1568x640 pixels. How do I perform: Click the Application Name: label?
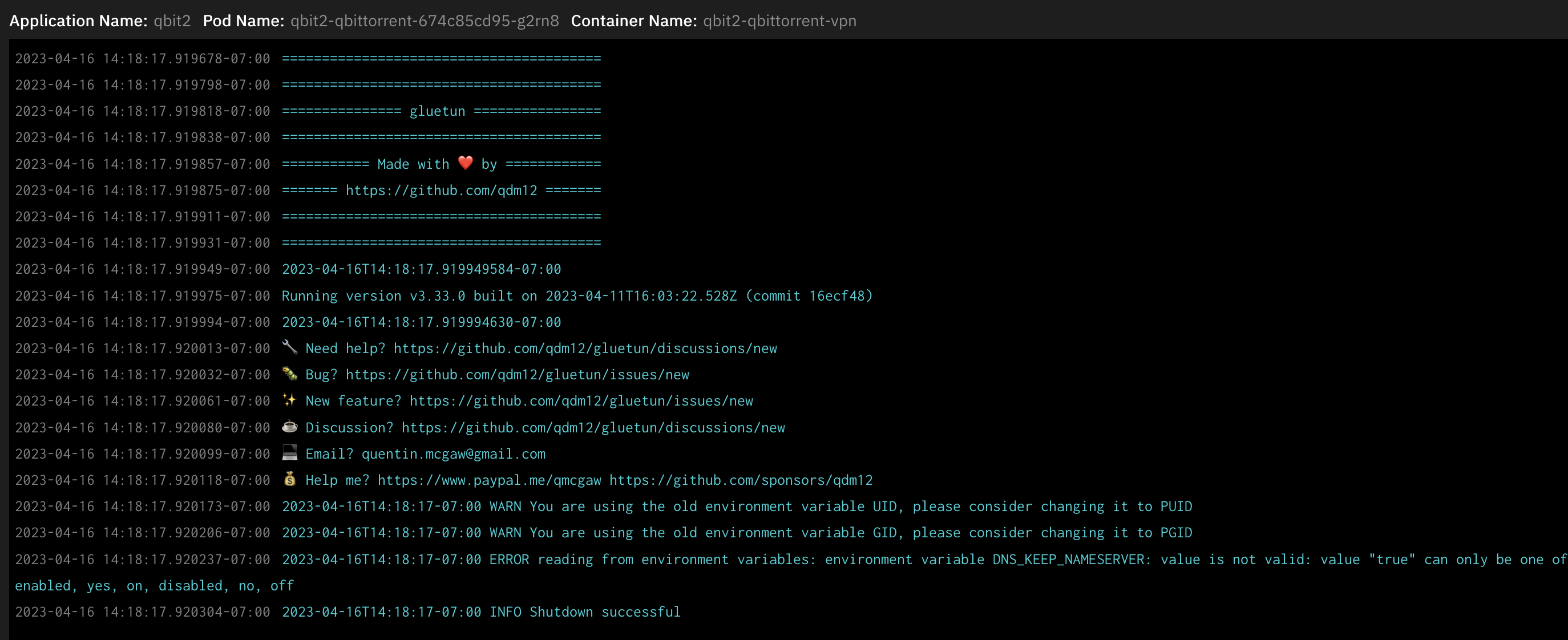[79, 21]
